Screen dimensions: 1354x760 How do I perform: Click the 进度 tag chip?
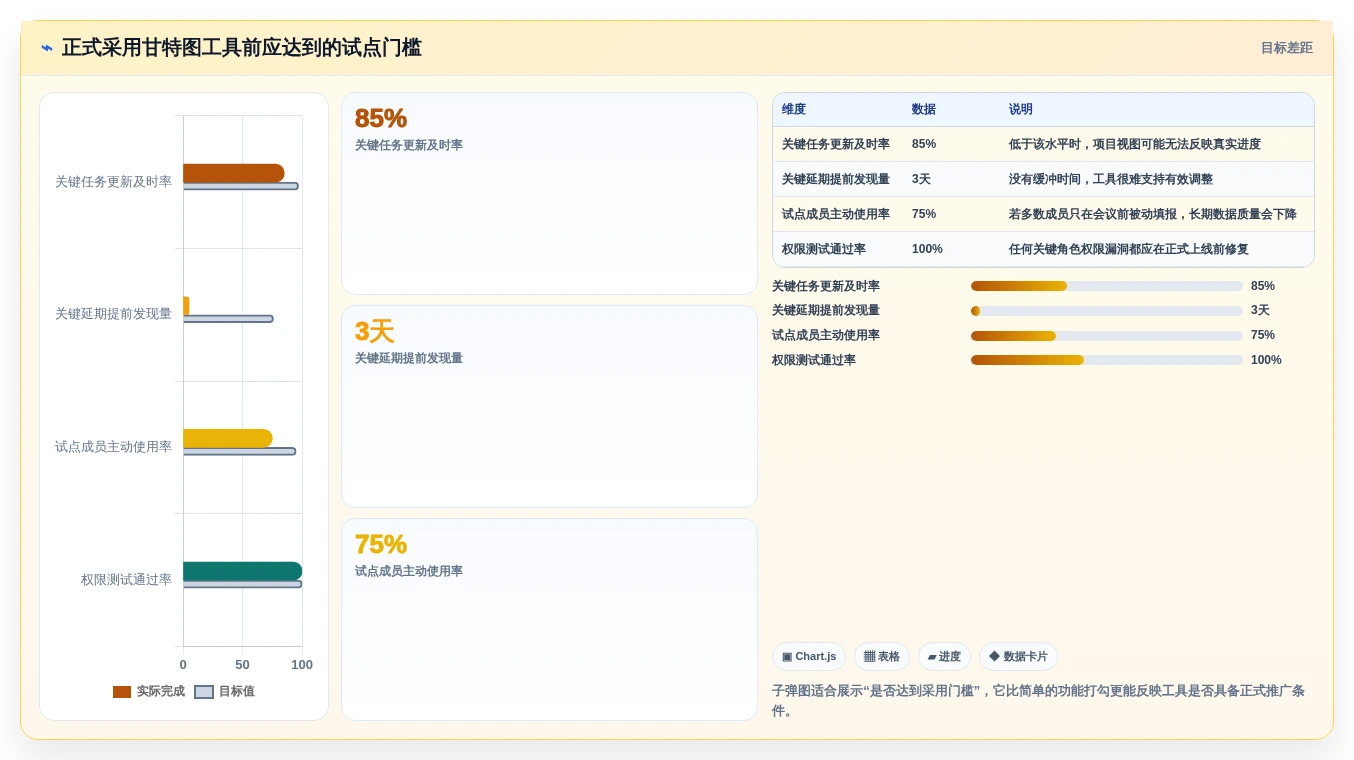tap(944, 657)
